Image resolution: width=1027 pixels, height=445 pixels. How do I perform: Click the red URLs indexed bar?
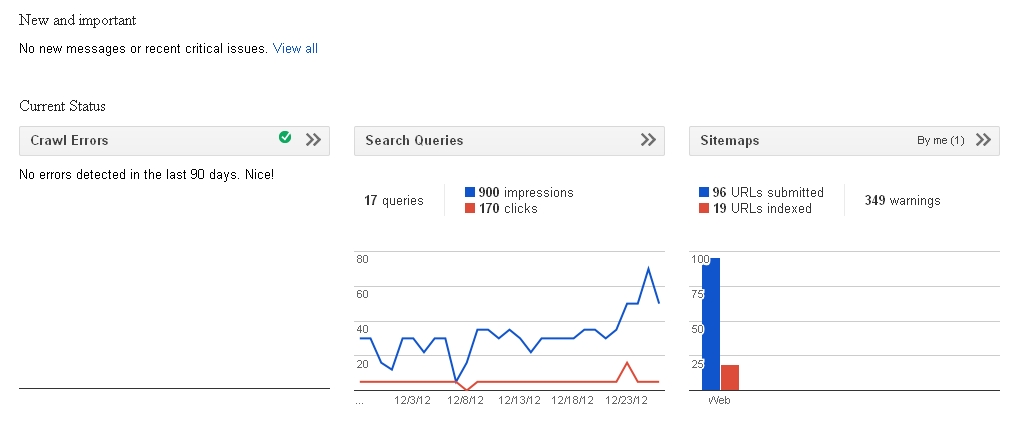730,378
